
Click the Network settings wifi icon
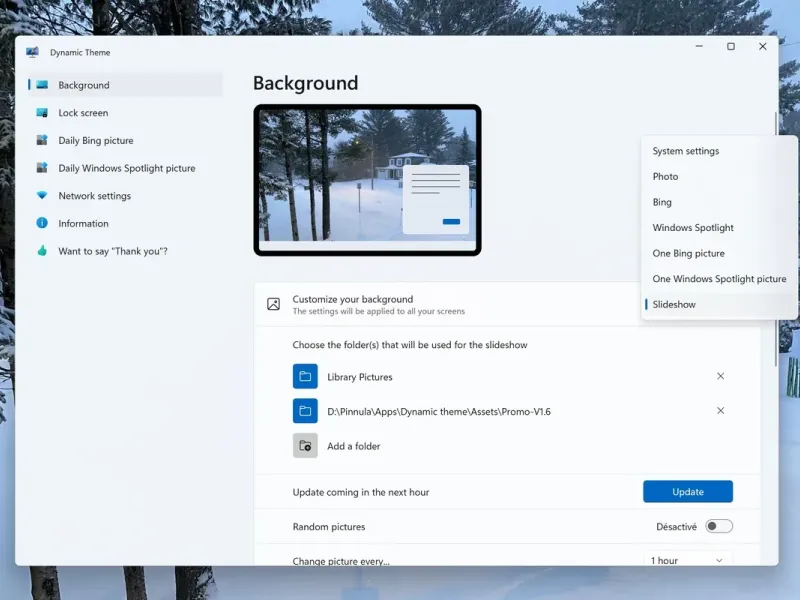pos(42,195)
